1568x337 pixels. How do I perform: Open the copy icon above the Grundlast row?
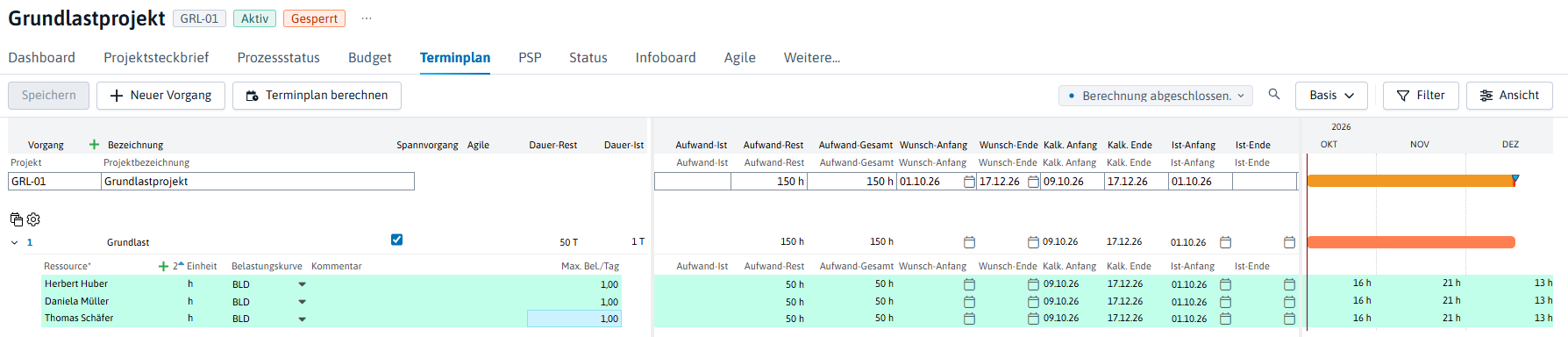click(x=17, y=219)
